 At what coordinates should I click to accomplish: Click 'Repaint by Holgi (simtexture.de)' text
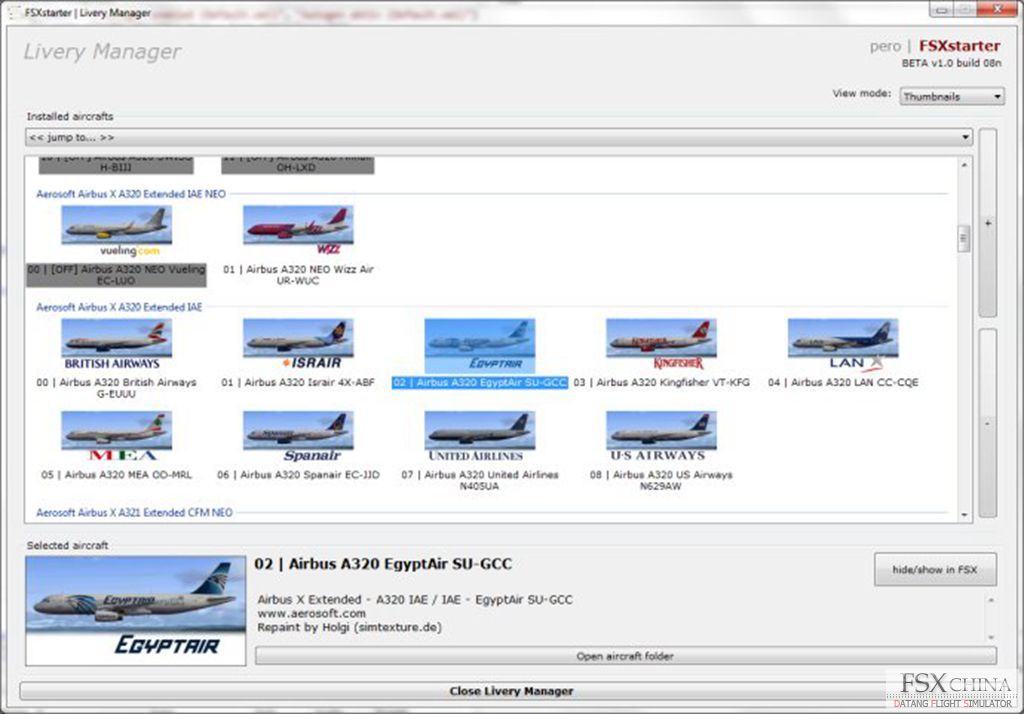(349, 627)
